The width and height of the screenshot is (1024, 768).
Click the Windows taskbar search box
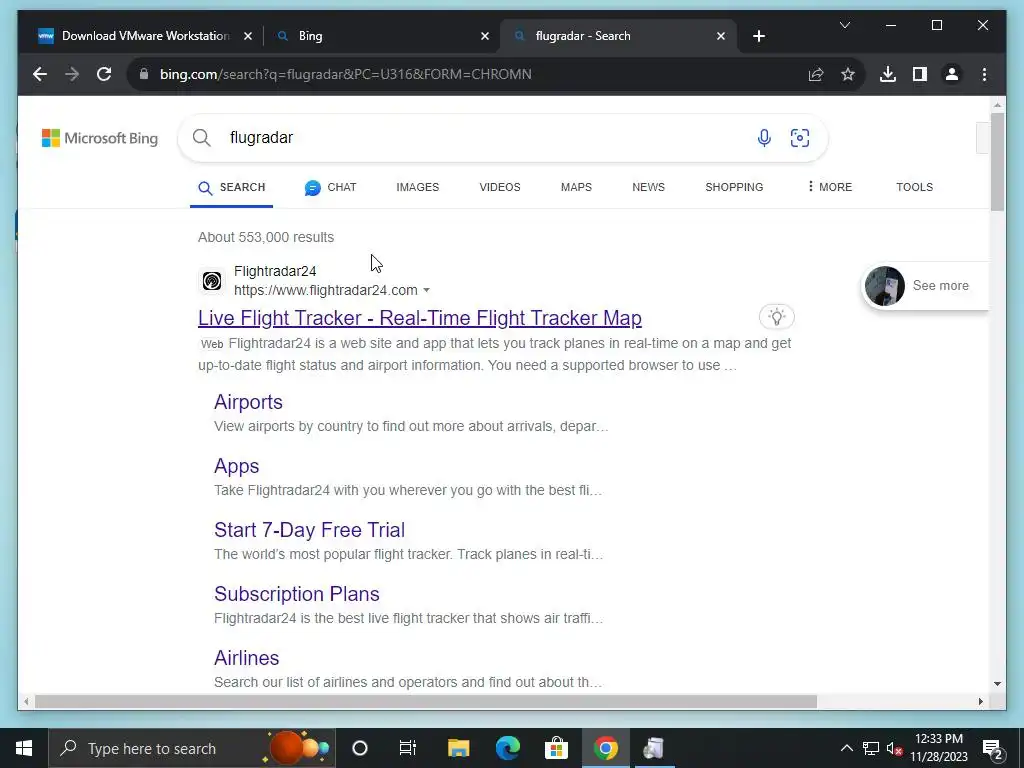pos(192,748)
